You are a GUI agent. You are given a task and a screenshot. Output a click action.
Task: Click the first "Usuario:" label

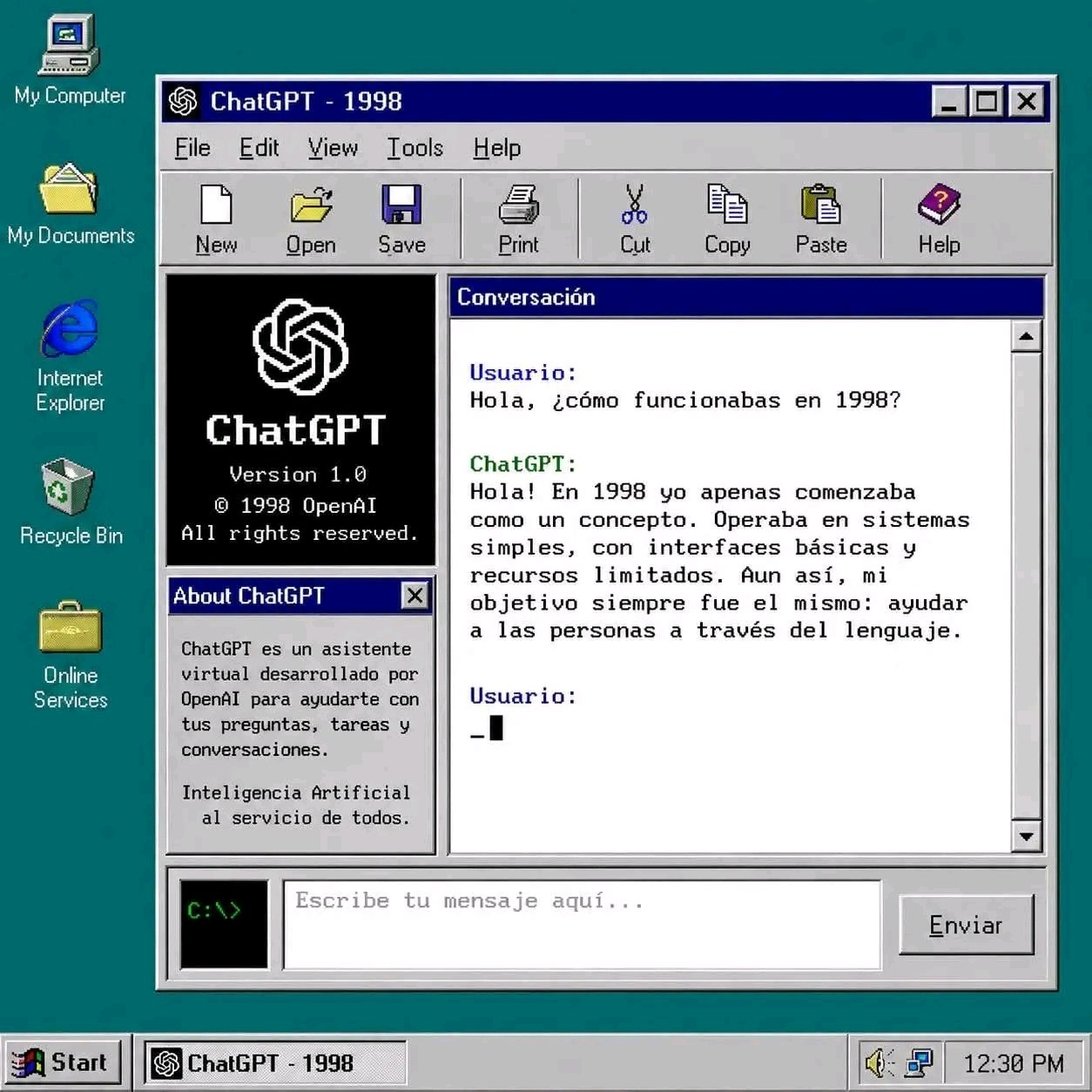[522, 373]
